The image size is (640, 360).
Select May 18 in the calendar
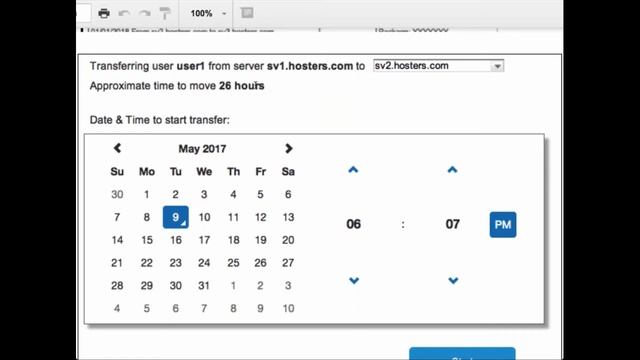pos(233,240)
